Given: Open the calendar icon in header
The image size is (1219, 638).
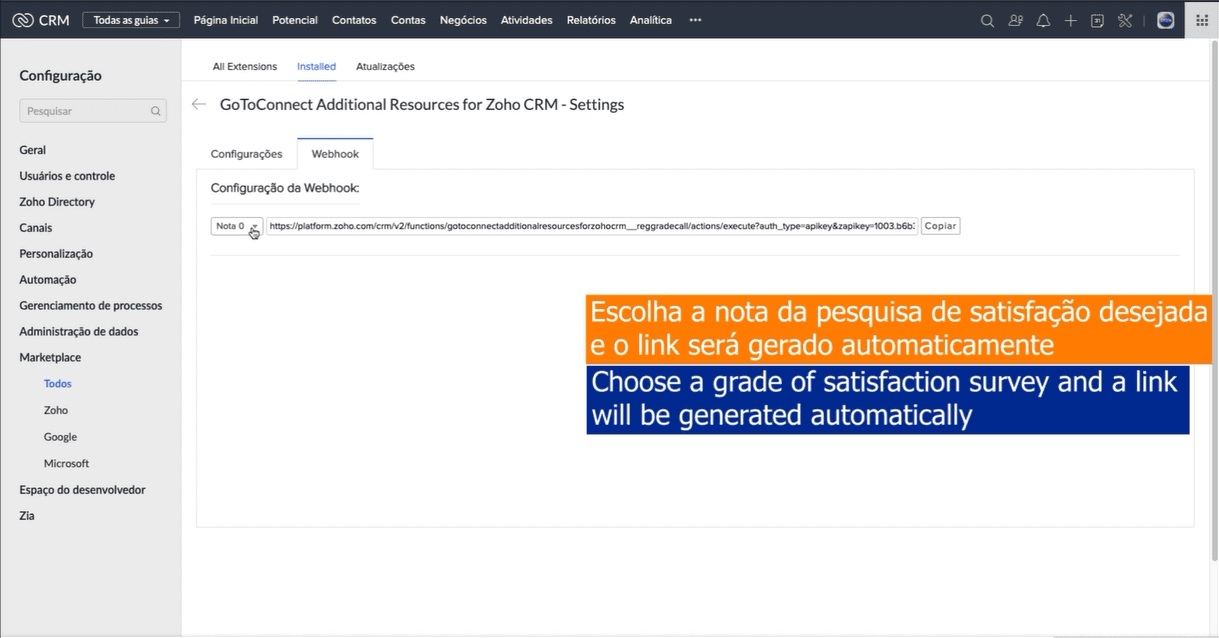Looking at the screenshot, I should pyautogui.click(x=1097, y=20).
